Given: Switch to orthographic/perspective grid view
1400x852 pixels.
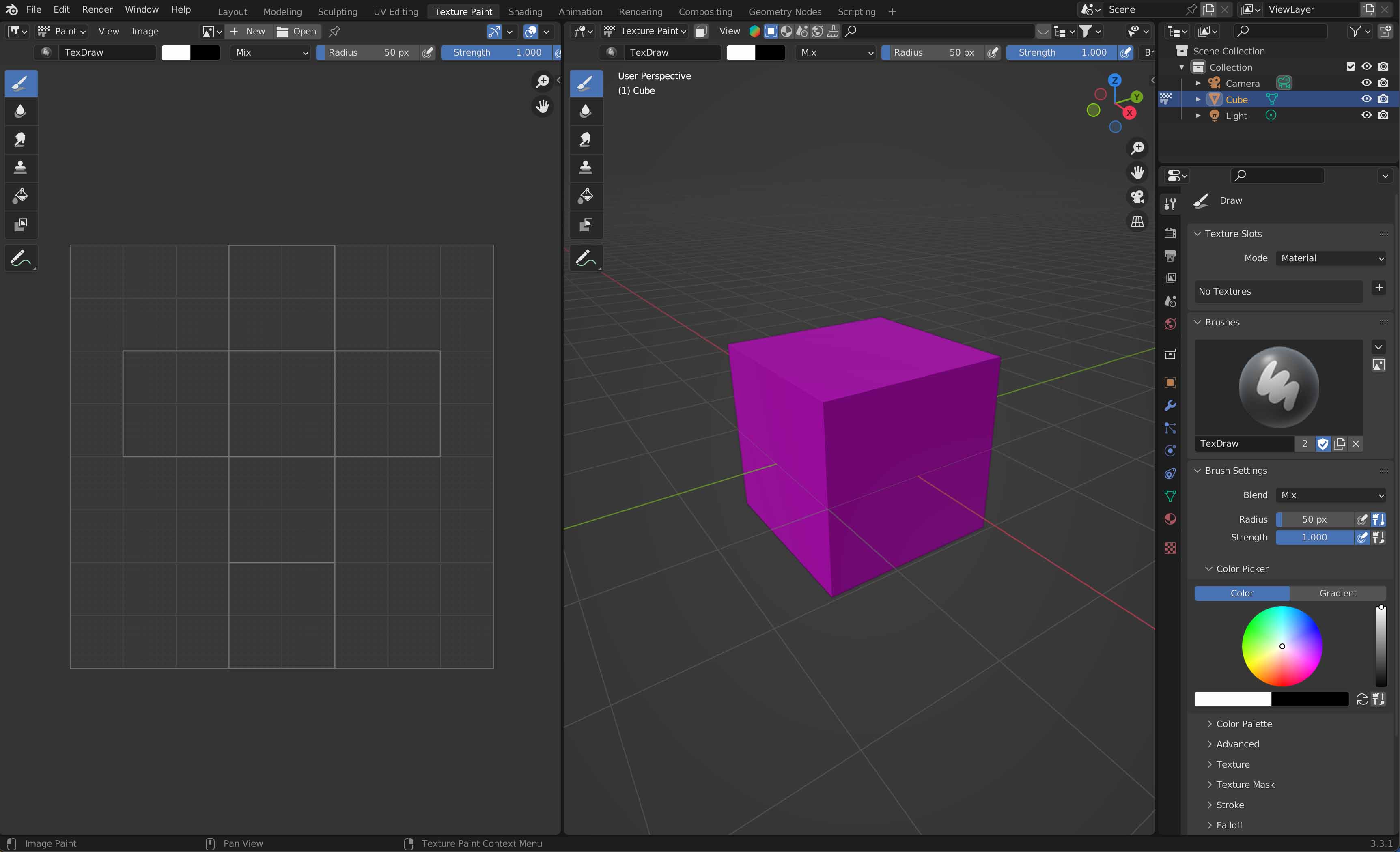Looking at the screenshot, I should click(1137, 222).
